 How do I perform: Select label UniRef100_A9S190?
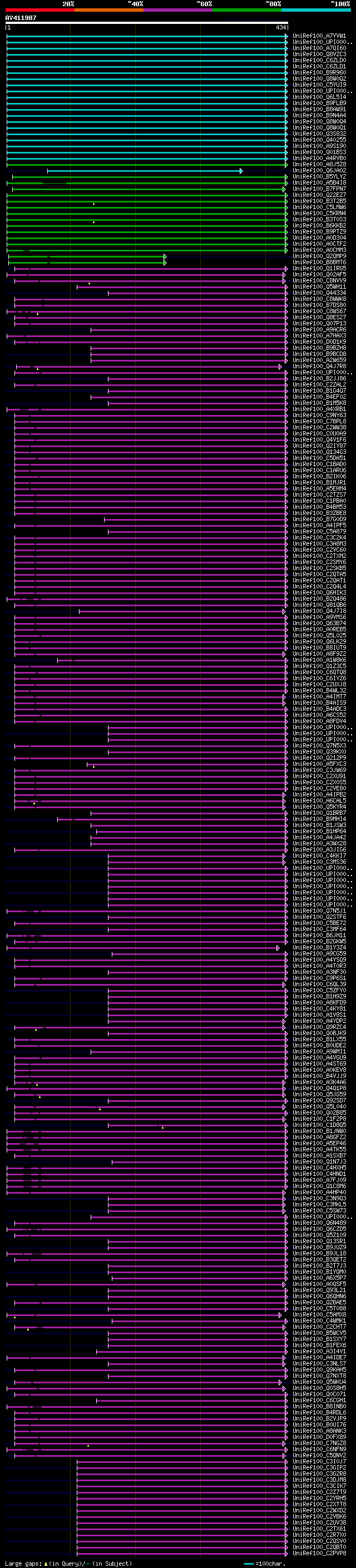point(319,146)
